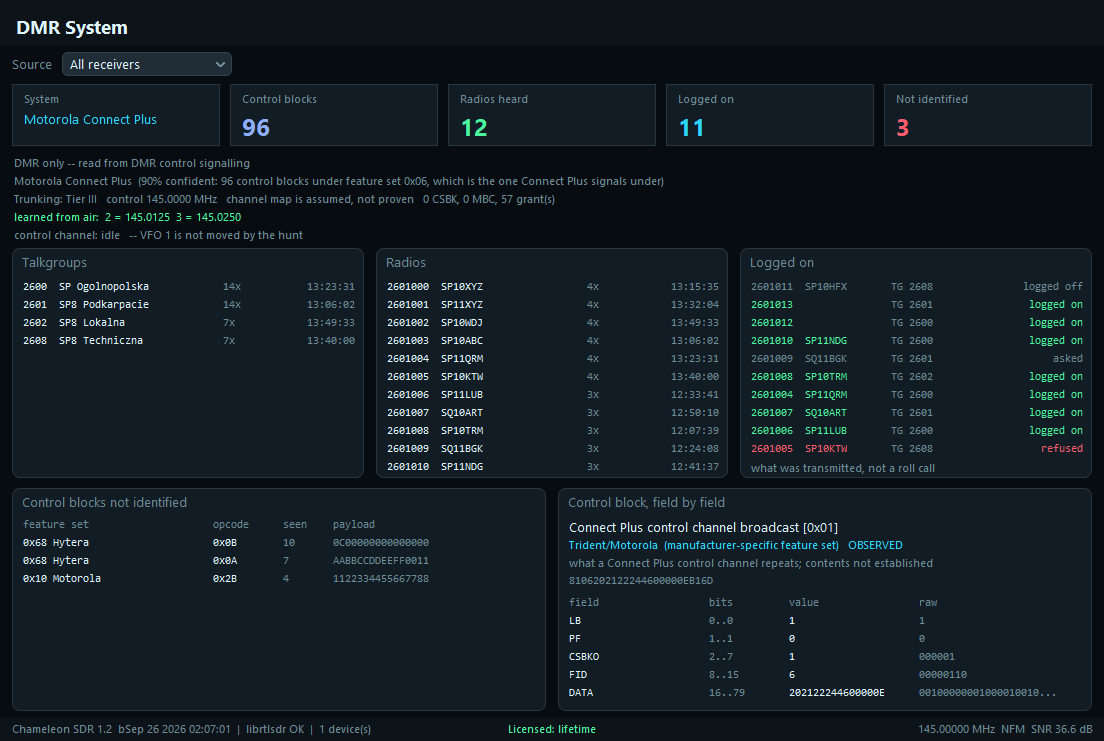Click radio 2601003 SP10ABC row

552,340
